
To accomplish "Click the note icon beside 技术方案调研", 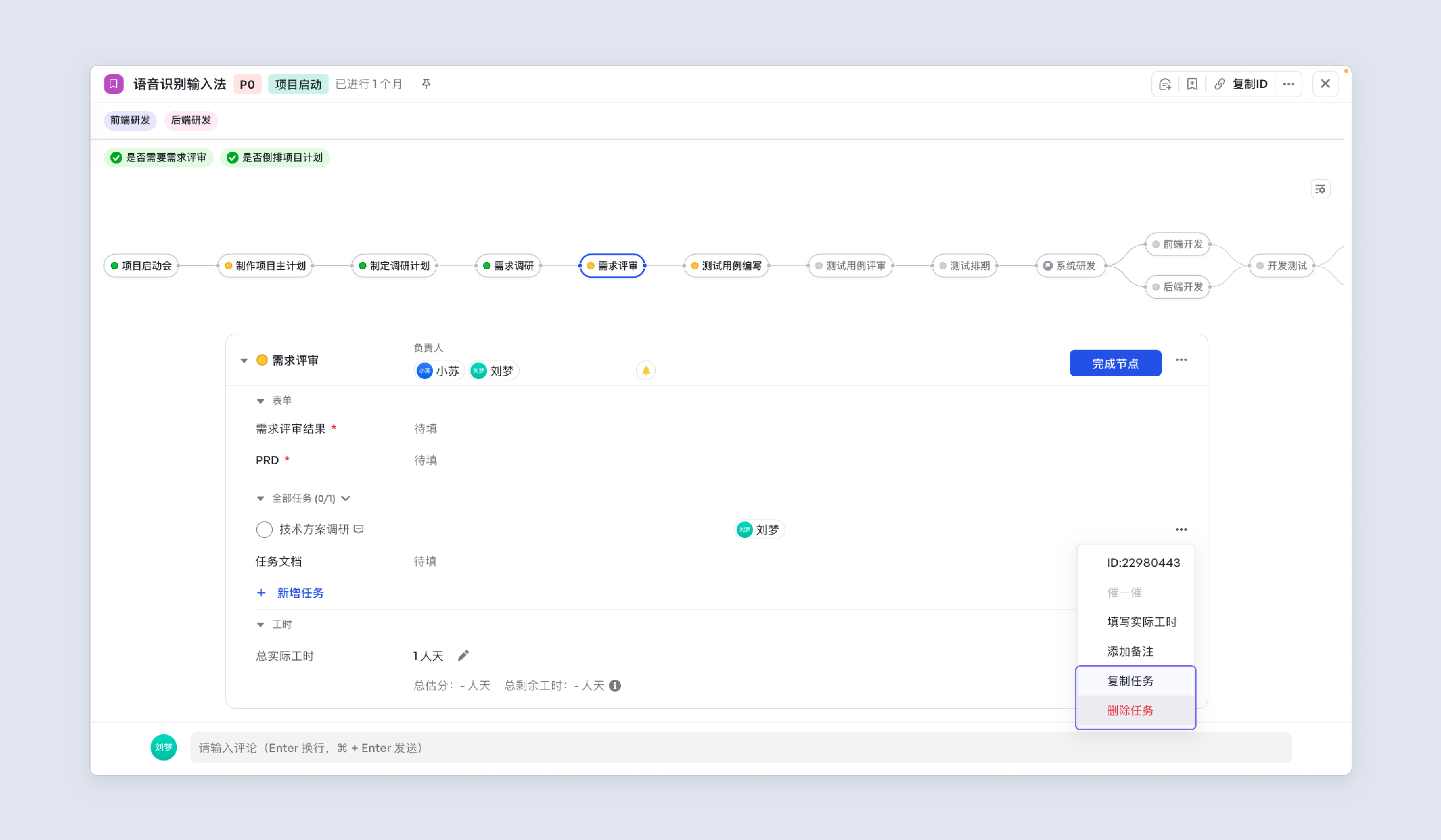I will 358,529.
